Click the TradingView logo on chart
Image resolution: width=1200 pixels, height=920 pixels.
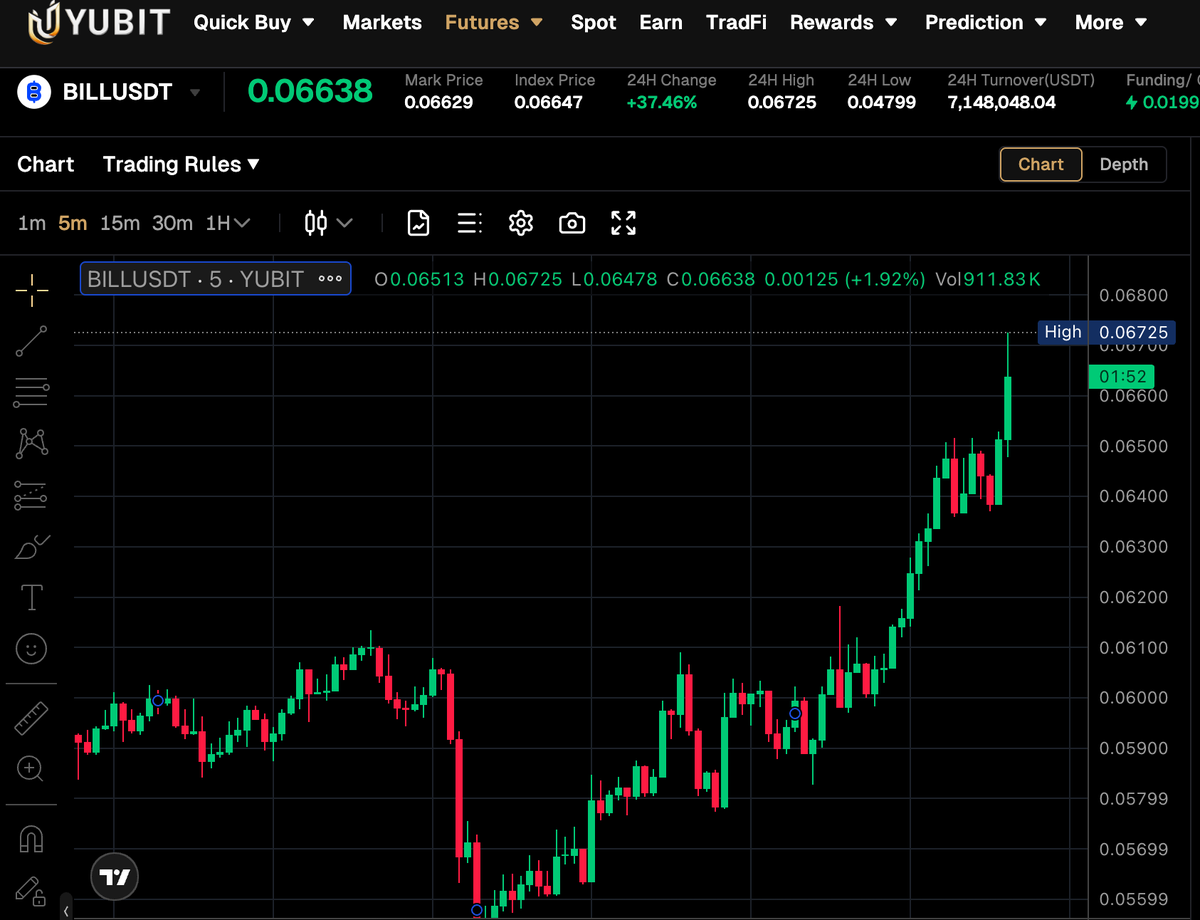[115, 878]
